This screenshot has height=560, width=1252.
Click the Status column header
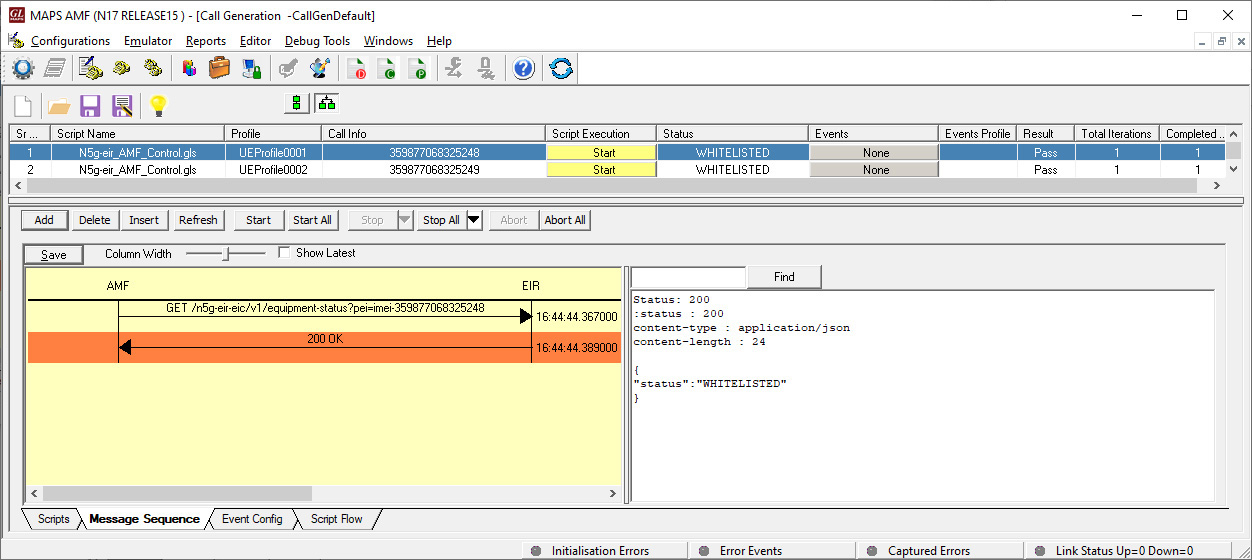[x=732, y=133]
